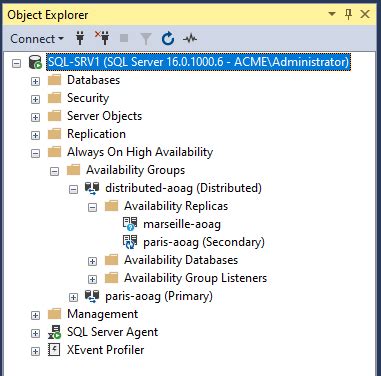Viewport: 381px width, 376px height.
Task: Collapse the Availability Groups folder
Action: (x=54, y=171)
